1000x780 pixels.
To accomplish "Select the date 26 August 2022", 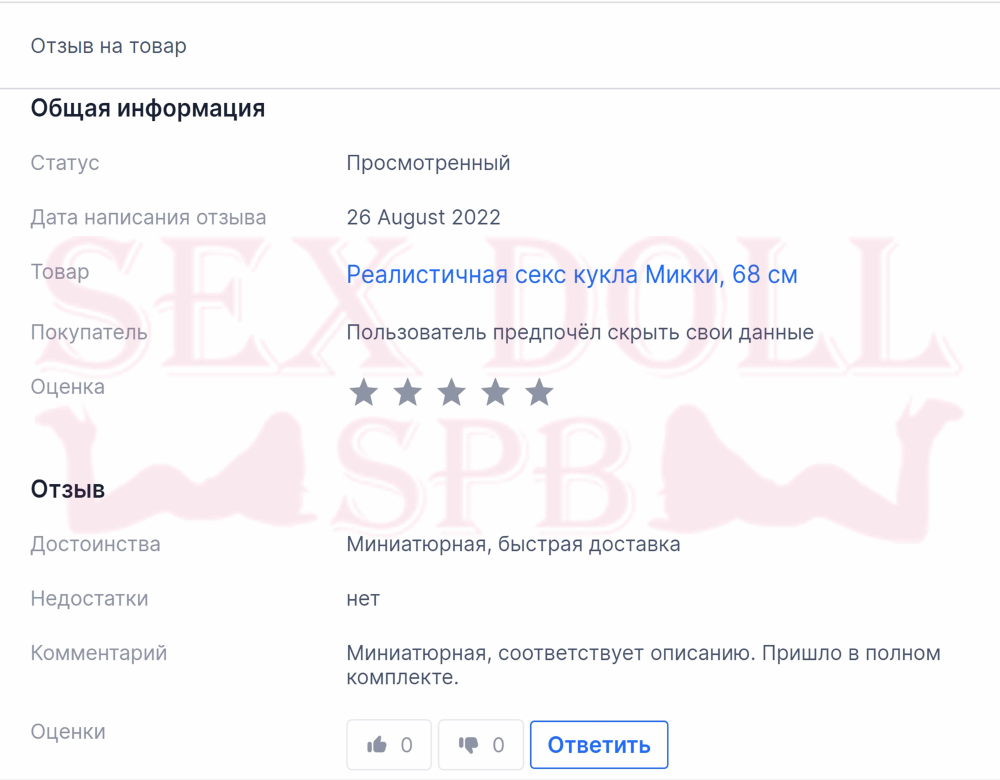I will (423, 217).
